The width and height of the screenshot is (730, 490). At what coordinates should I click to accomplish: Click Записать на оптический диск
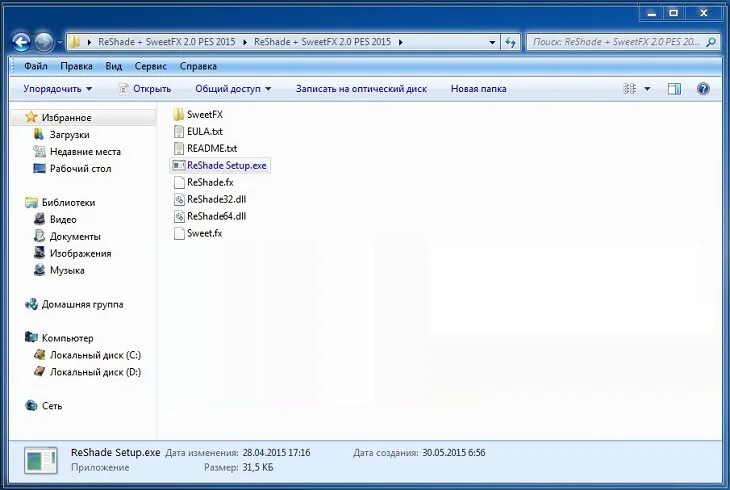[x=361, y=88]
